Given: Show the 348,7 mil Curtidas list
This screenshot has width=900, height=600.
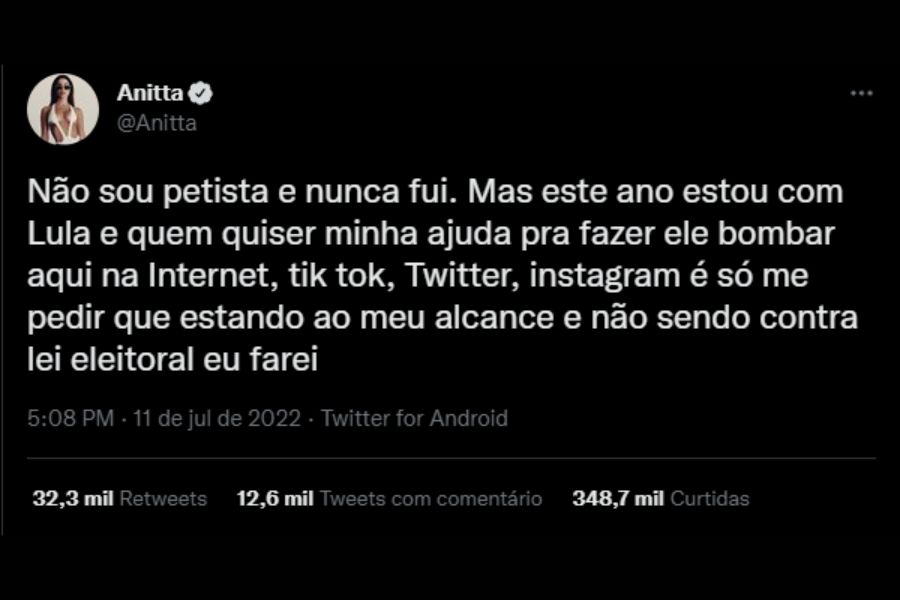Looking at the screenshot, I should (660, 498).
